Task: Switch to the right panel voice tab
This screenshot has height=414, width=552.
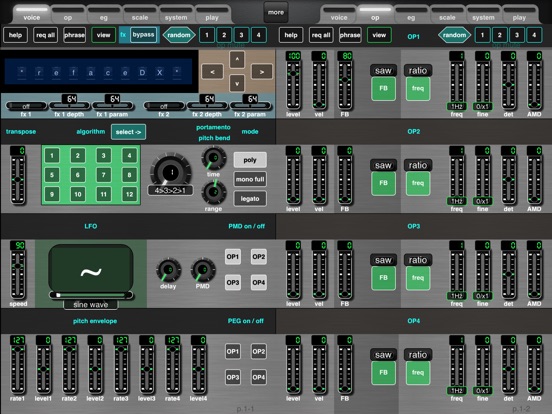Action: coord(339,15)
